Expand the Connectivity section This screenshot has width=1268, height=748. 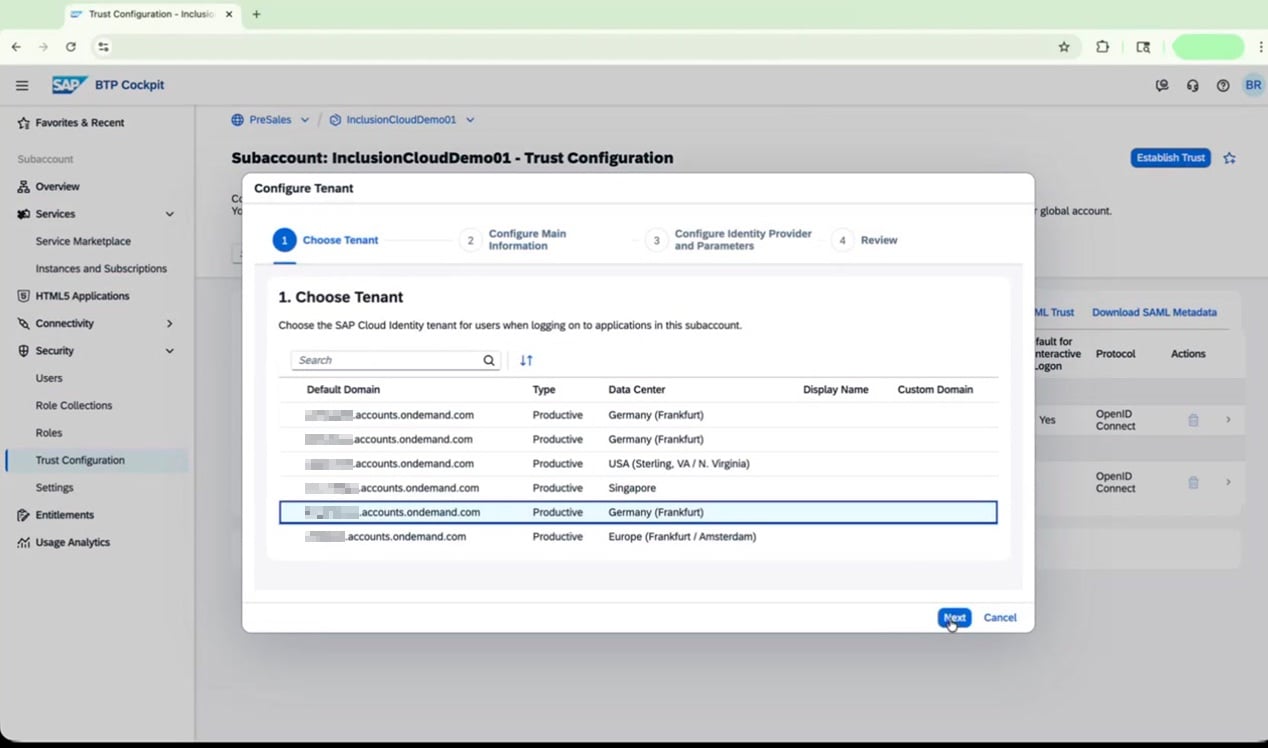click(170, 323)
